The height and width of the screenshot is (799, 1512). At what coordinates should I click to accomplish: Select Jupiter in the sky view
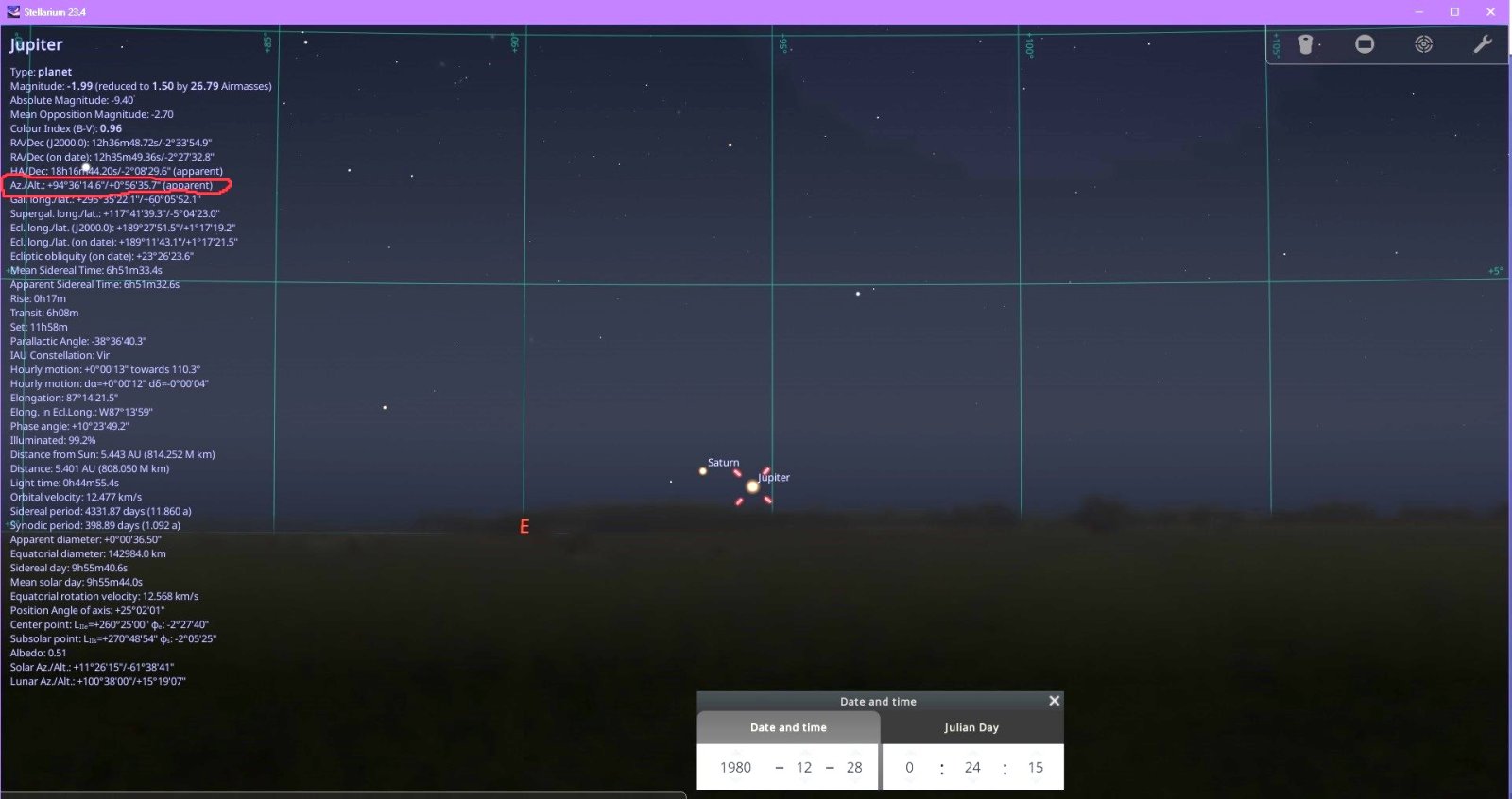[752, 486]
